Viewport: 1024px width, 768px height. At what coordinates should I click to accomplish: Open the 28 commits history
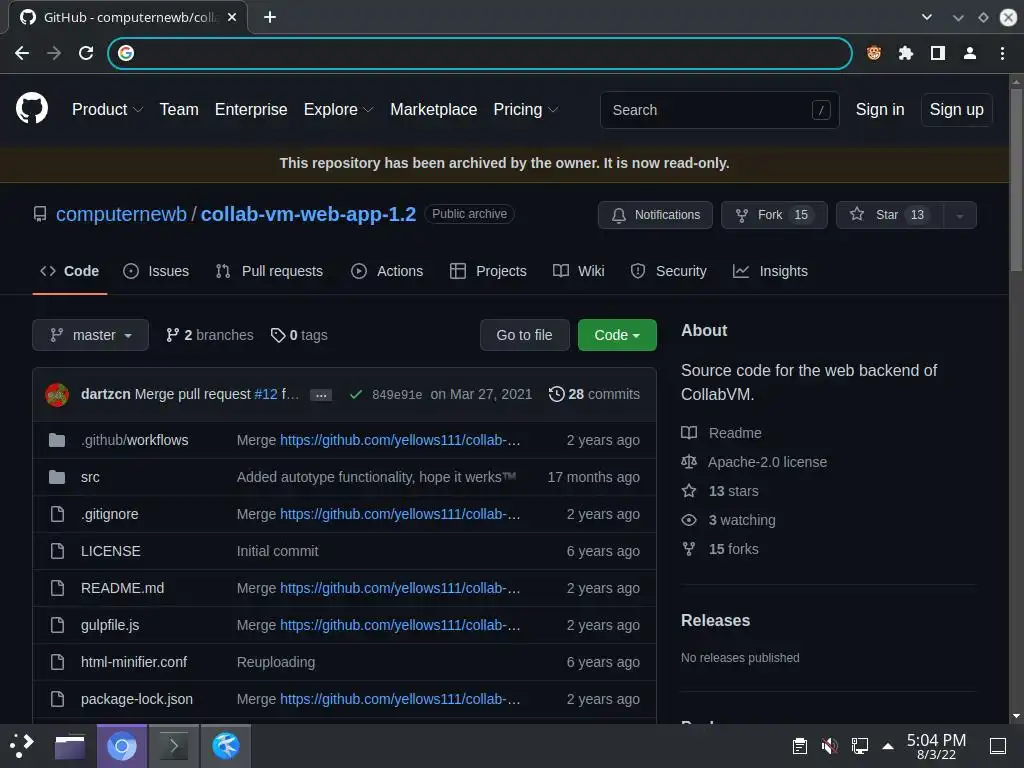coord(594,394)
